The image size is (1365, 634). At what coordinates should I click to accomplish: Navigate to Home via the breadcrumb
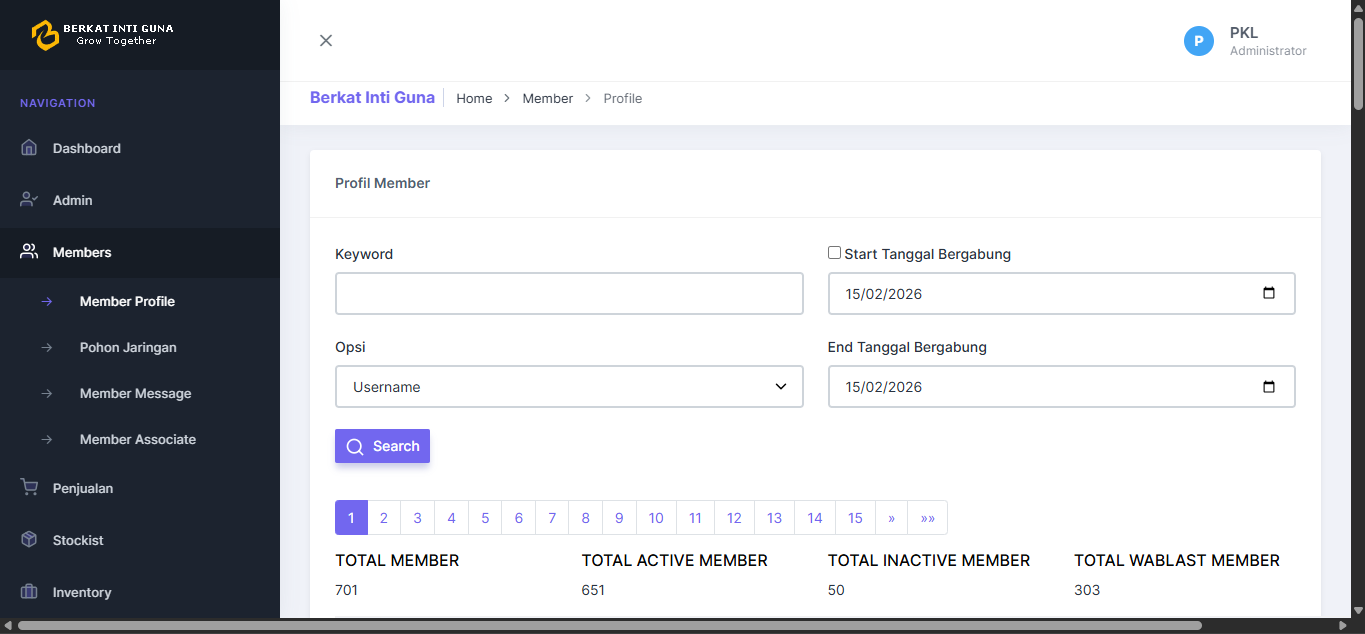coord(474,98)
